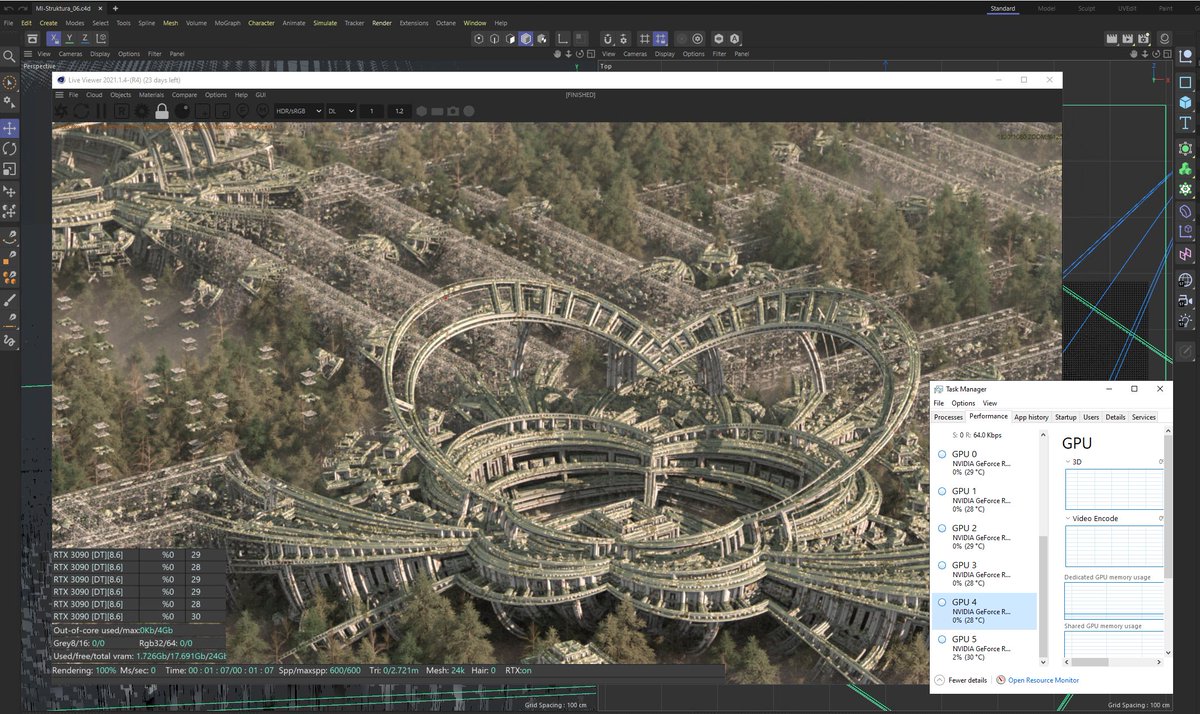Open Compare menu in Live Viewer

click(x=184, y=95)
